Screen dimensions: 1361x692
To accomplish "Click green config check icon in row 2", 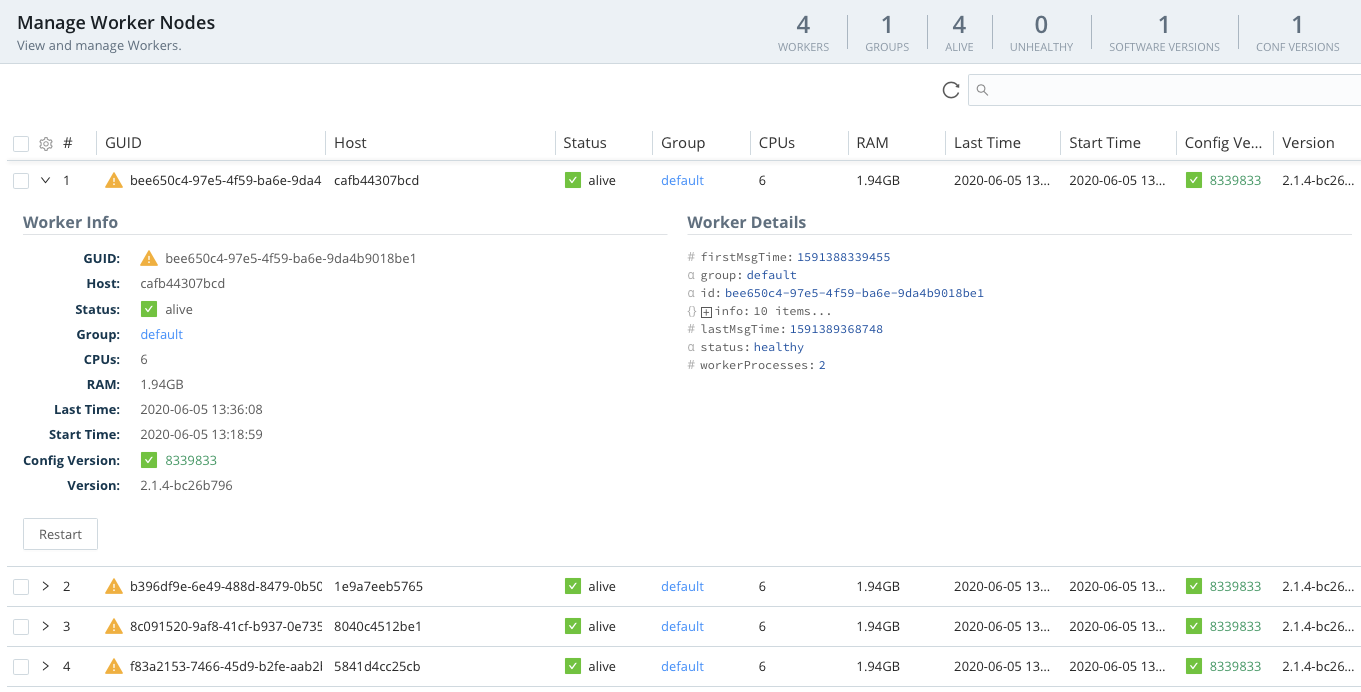I will pyautogui.click(x=1194, y=587).
